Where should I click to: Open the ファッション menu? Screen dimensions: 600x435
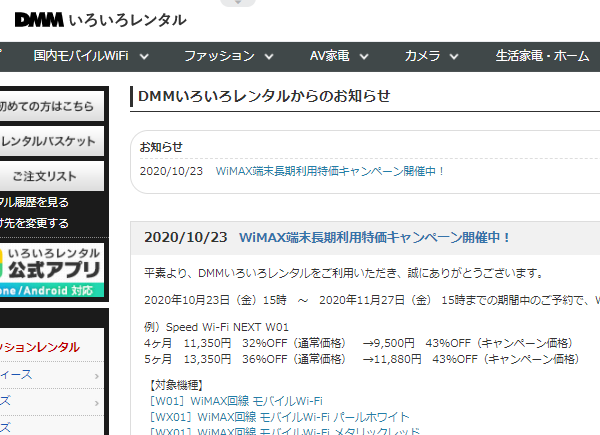point(219,56)
